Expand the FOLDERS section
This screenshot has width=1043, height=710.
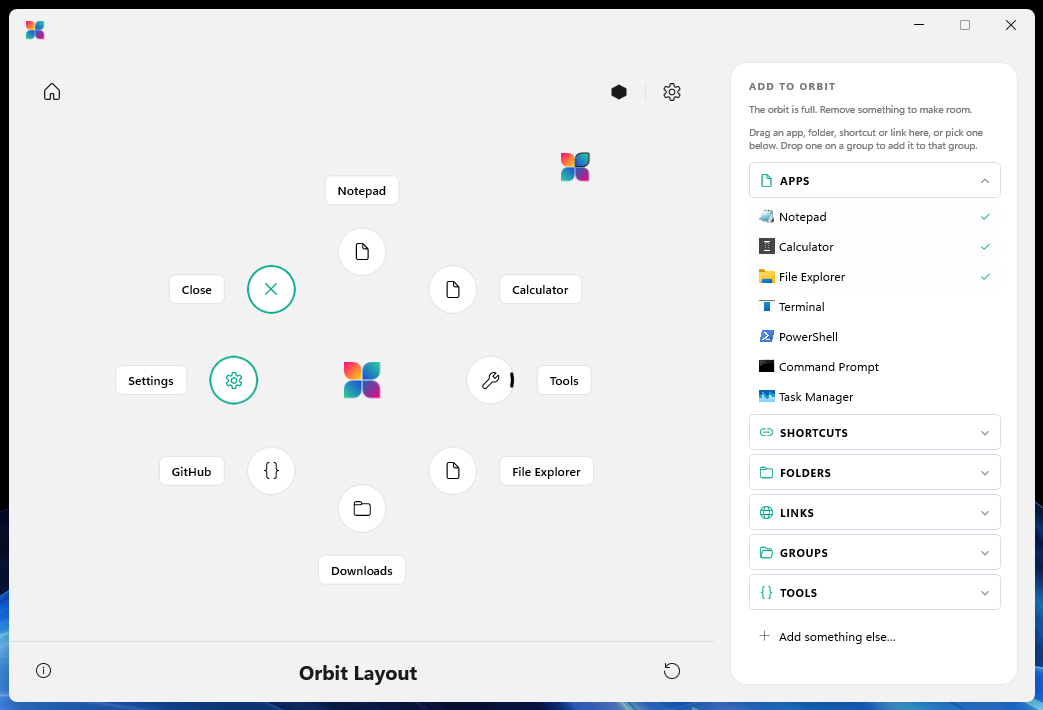[875, 472]
